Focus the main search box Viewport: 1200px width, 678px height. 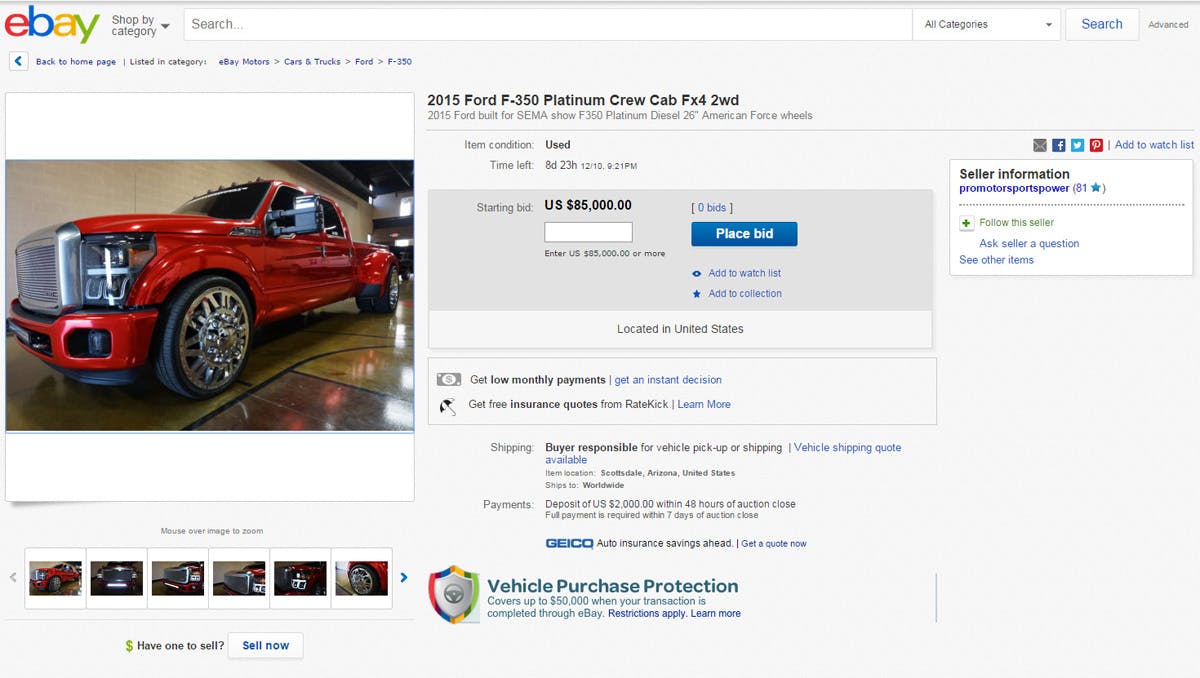547,25
